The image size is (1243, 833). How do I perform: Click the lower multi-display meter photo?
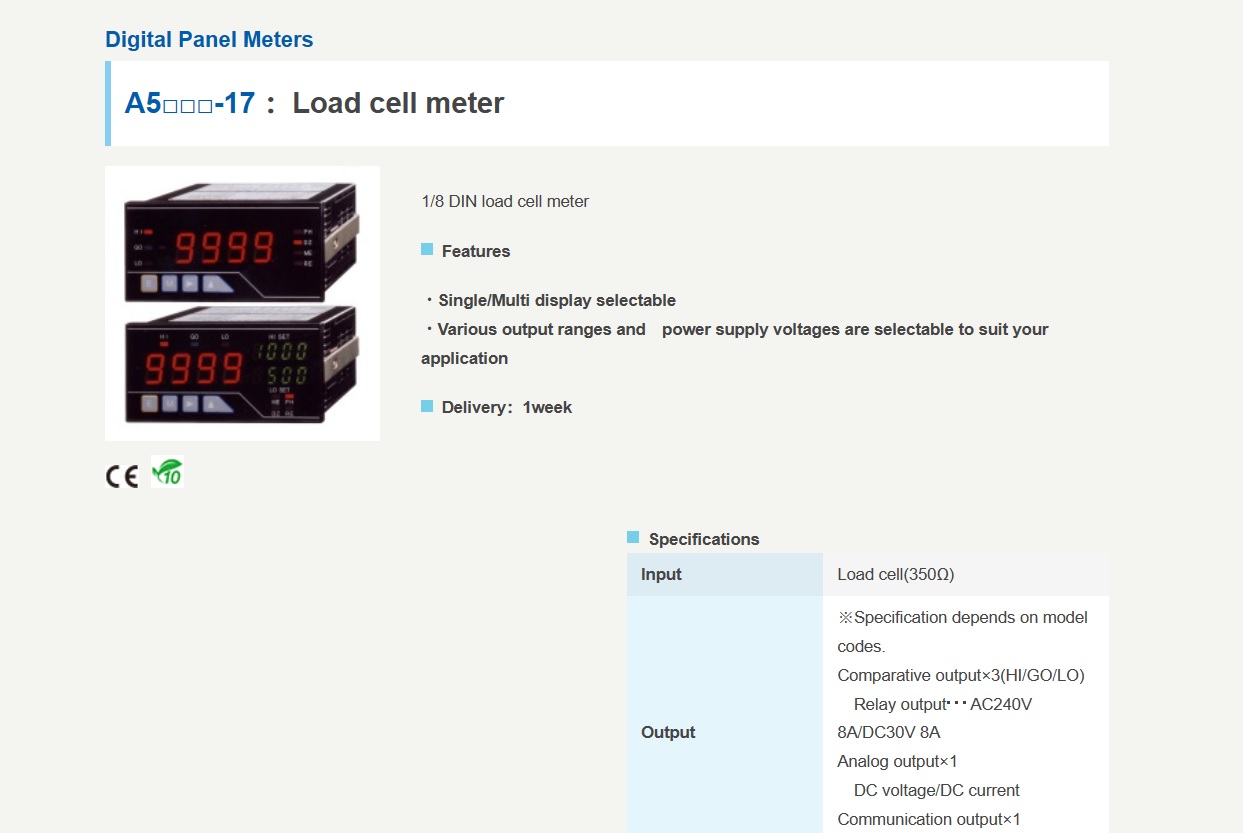pos(240,365)
